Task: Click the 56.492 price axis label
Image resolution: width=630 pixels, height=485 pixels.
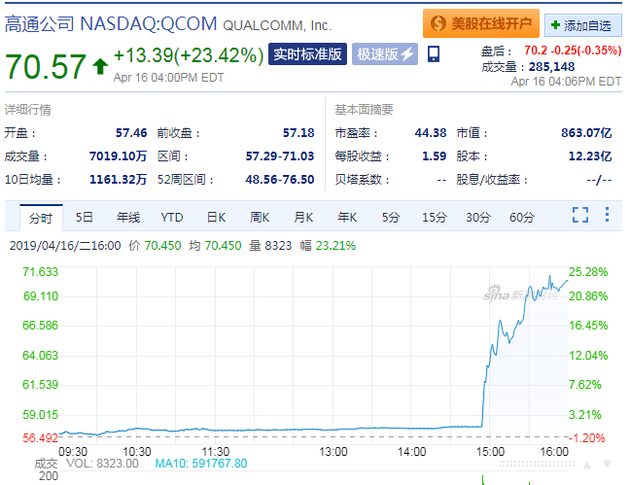Action: tap(40, 438)
